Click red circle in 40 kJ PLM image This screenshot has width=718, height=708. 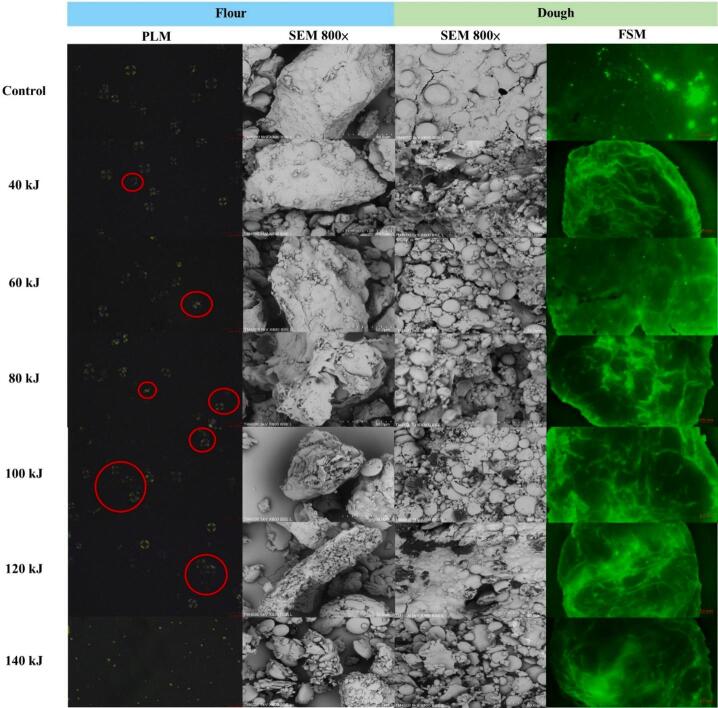[132, 182]
